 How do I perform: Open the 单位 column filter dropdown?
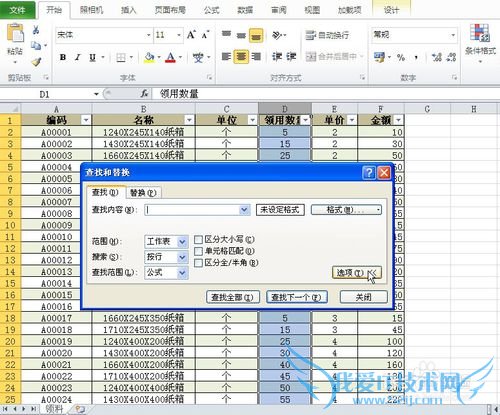(x=252, y=120)
